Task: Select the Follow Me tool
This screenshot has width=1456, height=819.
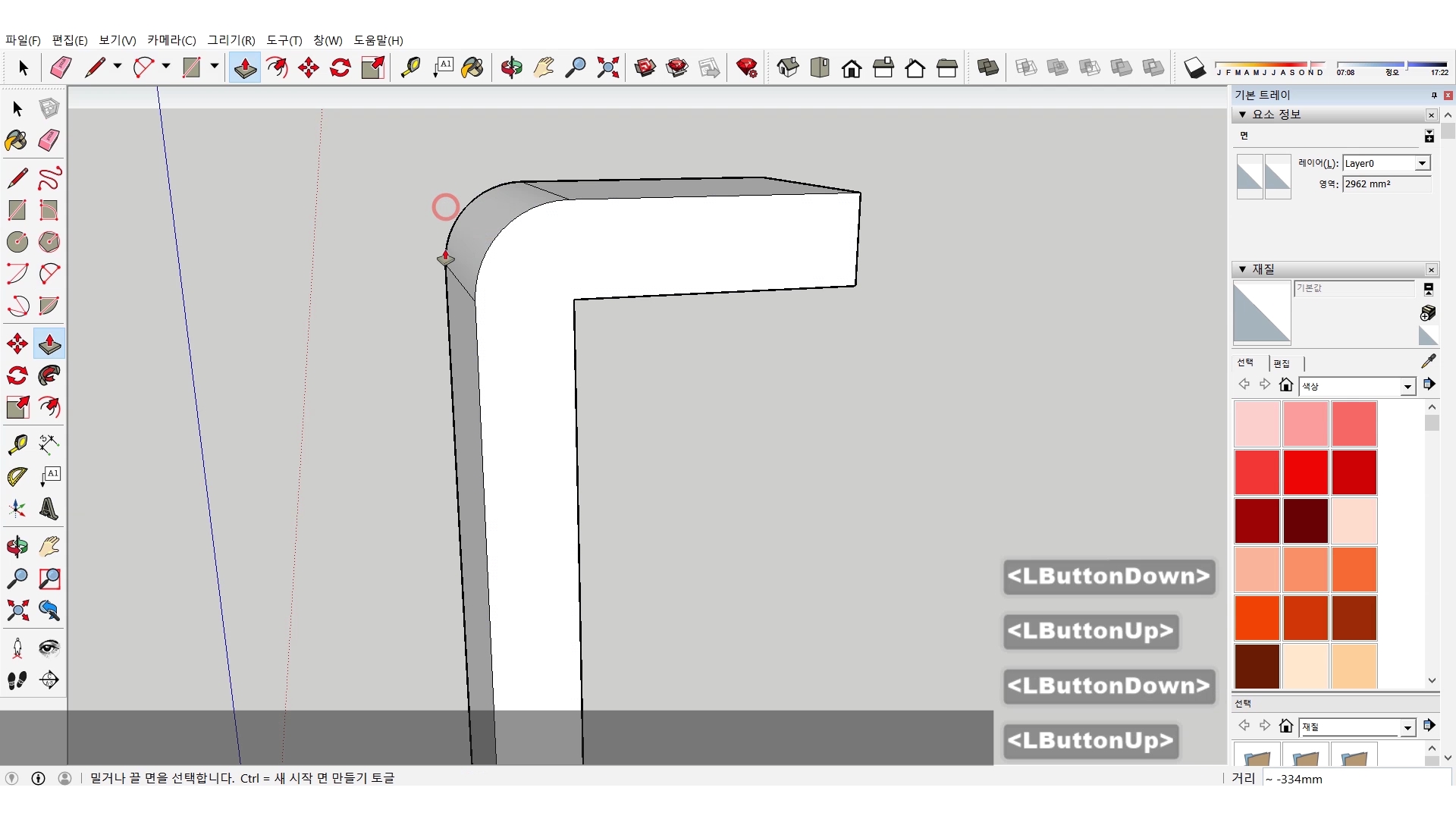Action: pos(49,376)
